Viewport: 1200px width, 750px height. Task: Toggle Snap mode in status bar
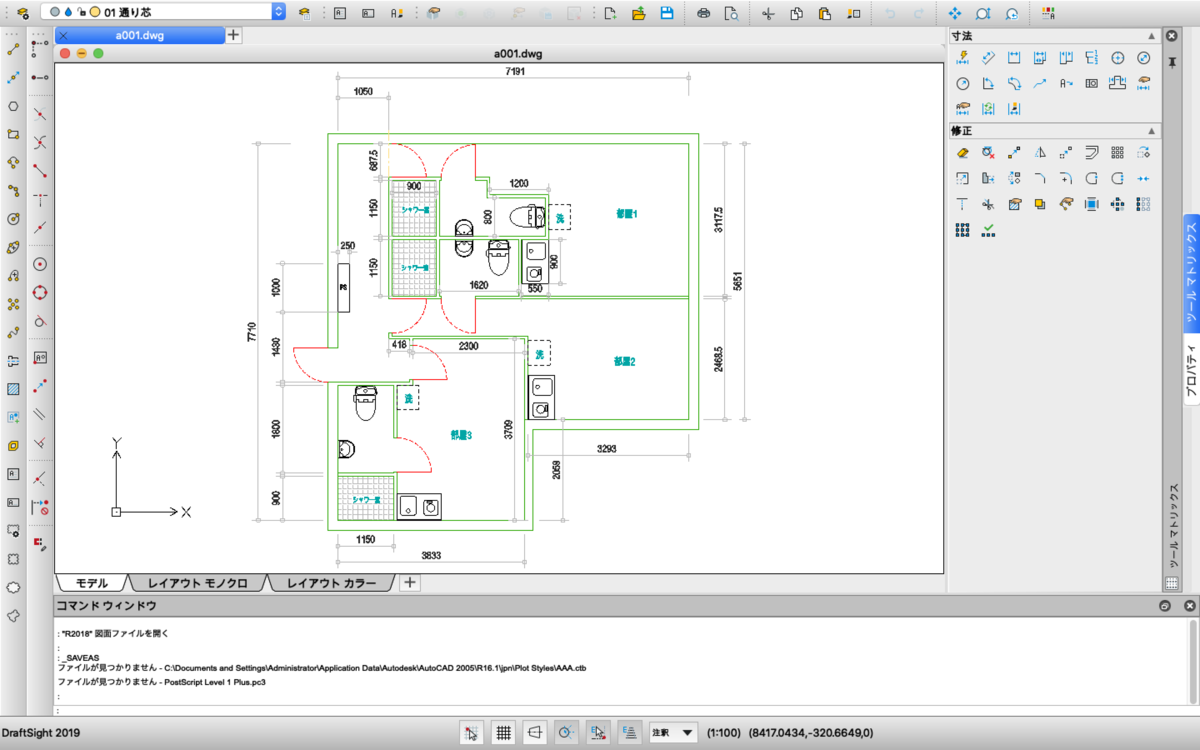pos(471,732)
